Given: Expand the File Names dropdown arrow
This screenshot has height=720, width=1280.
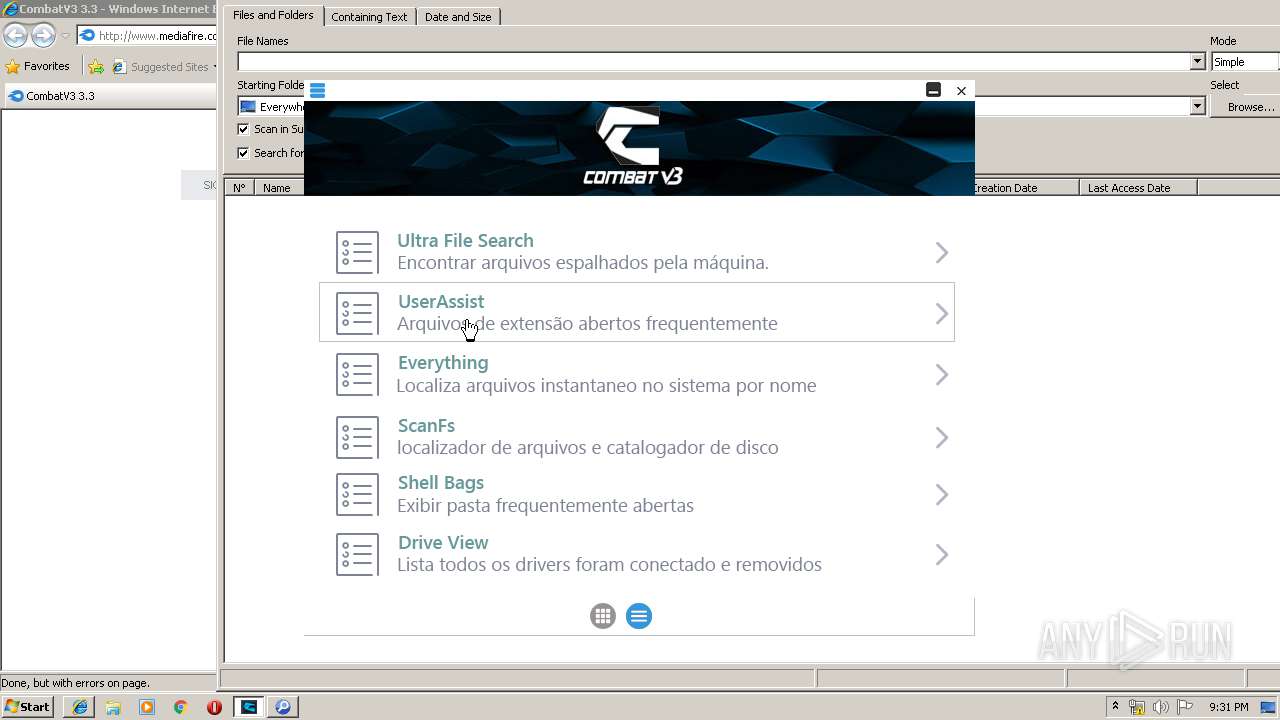Looking at the screenshot, I should (1198, 62).
